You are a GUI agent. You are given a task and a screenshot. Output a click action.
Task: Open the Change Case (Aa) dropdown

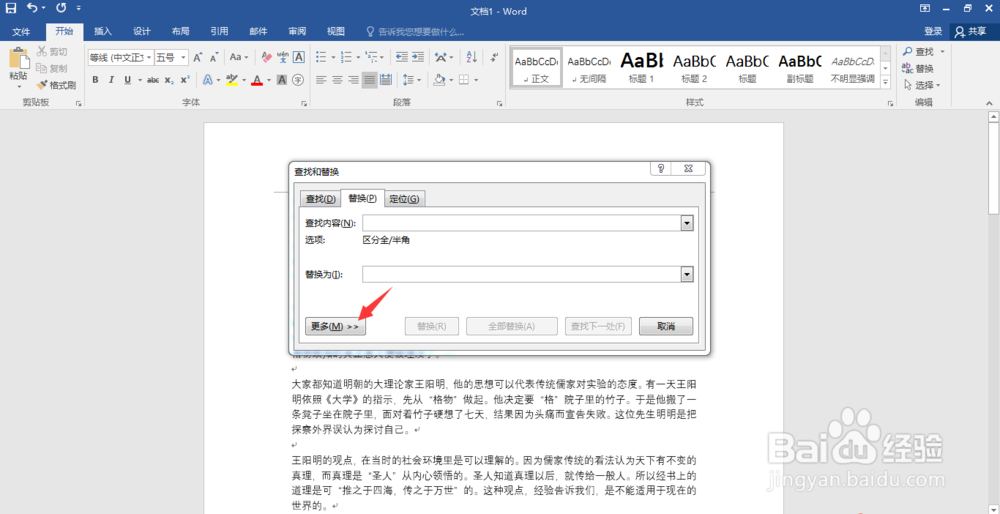tap(239, 57)
